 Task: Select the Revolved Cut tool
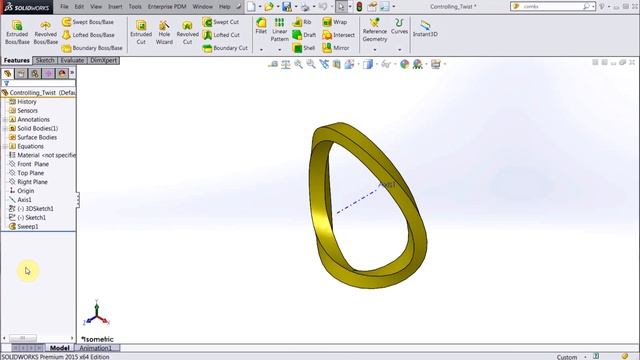(x=187, y=32)
